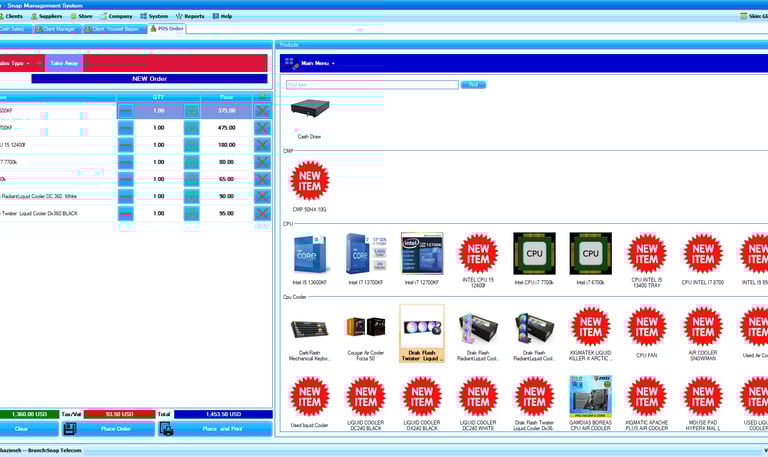Decrease quantity on the 475.00 row
768x457 pixels.
(126, 128)
